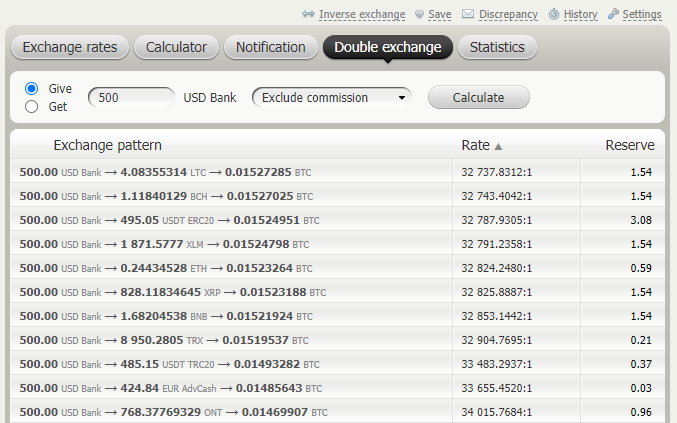This screenshot has height=423, width=677.
Task: Open the Notification tab
Action: (271, 47)
